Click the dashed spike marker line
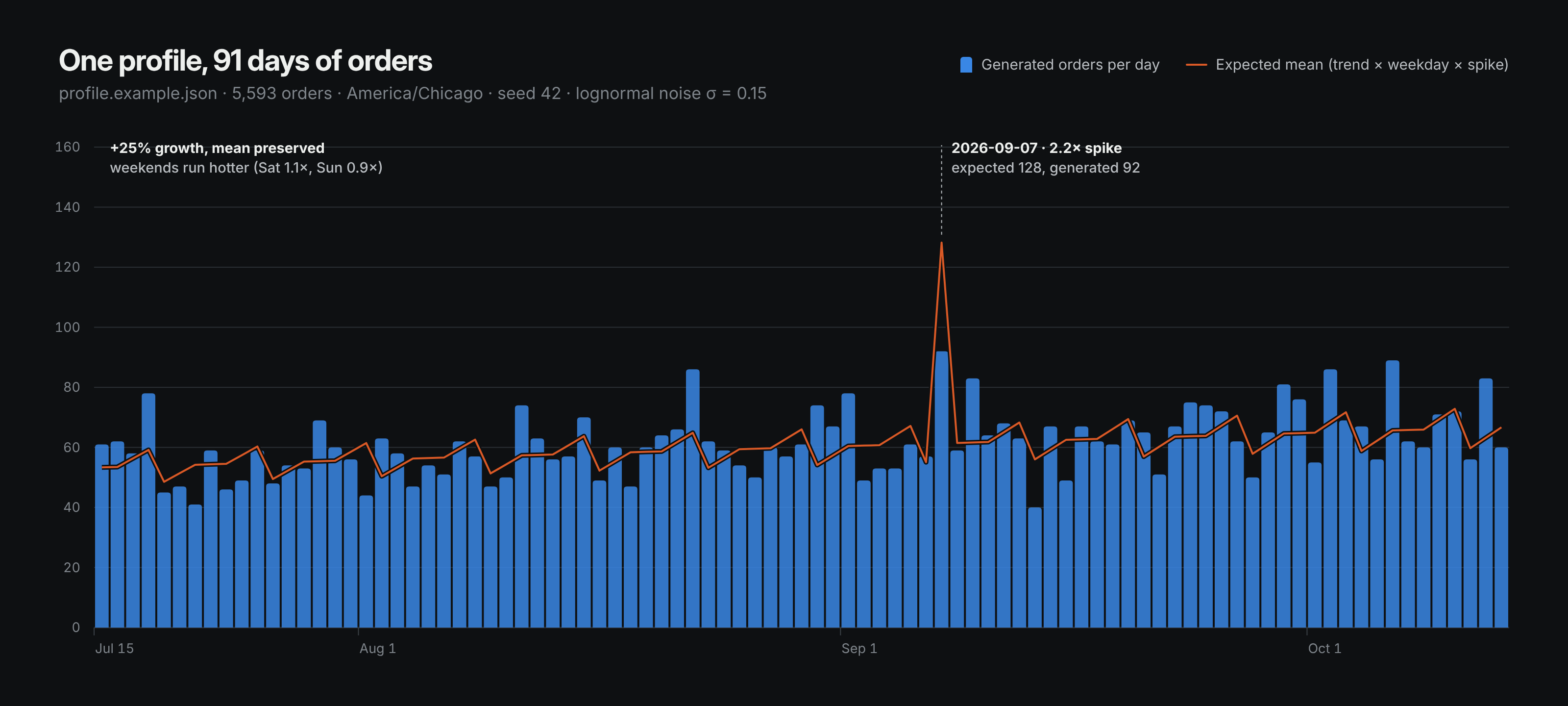 point(941,191)
